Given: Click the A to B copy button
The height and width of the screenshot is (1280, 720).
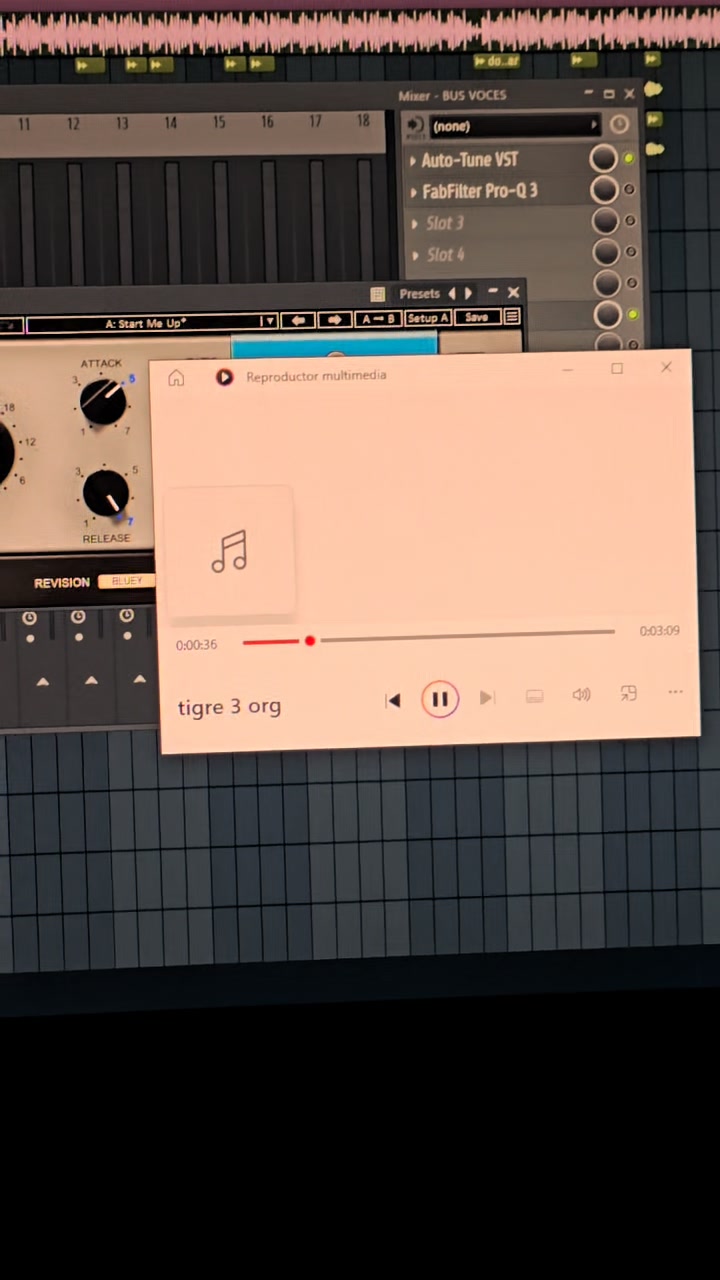Looking at the screenshot, I should click(378, 319).
